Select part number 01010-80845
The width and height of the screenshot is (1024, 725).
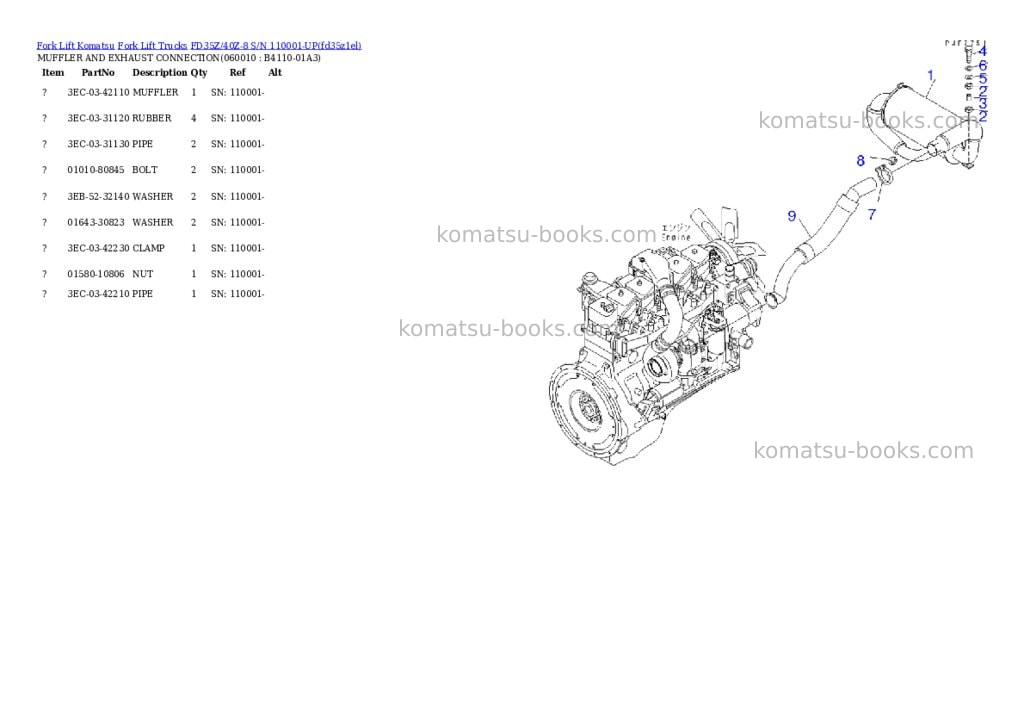tap(95, 170)
